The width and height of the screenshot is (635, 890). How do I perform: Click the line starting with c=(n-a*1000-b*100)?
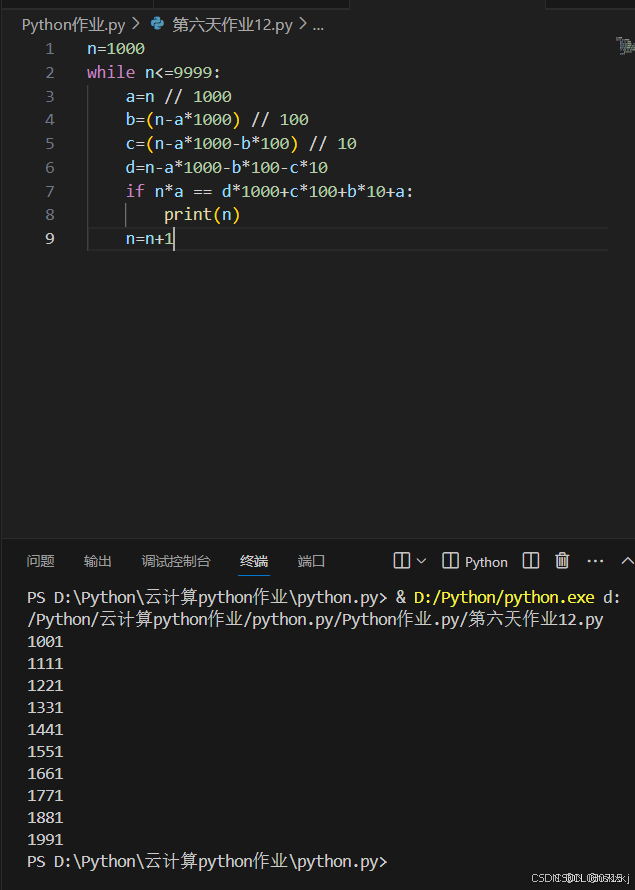click(x=241, y=144)
